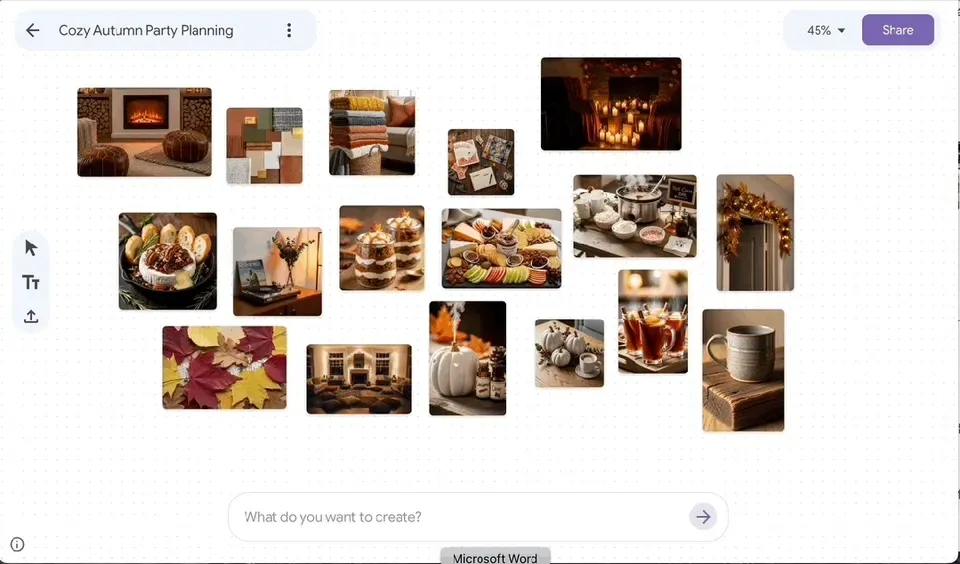The height and width of the screenshot is (564, 960).
Task: Submit prompt with the arrow button
Action: point(703,517)
